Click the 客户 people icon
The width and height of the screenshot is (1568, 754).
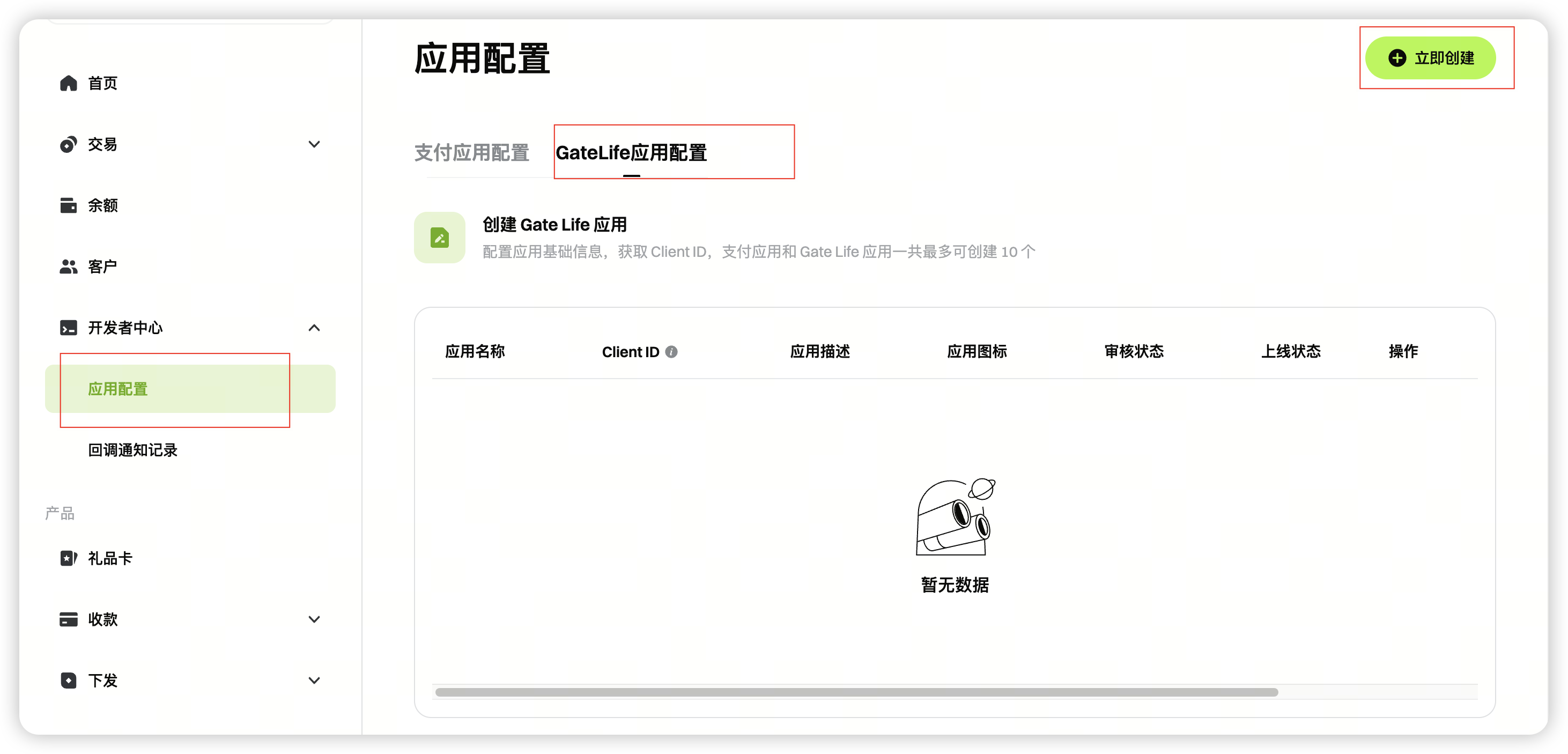(68, 267)
